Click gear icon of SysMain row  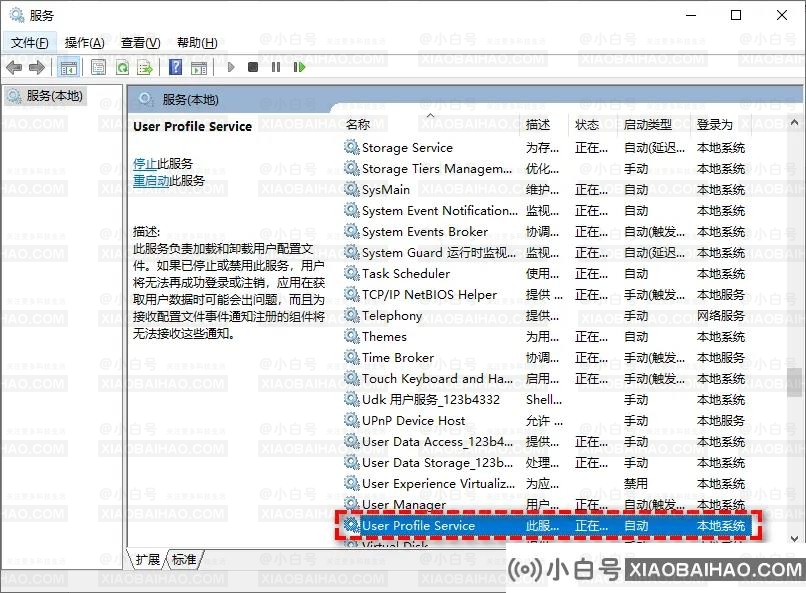point(352,190)
